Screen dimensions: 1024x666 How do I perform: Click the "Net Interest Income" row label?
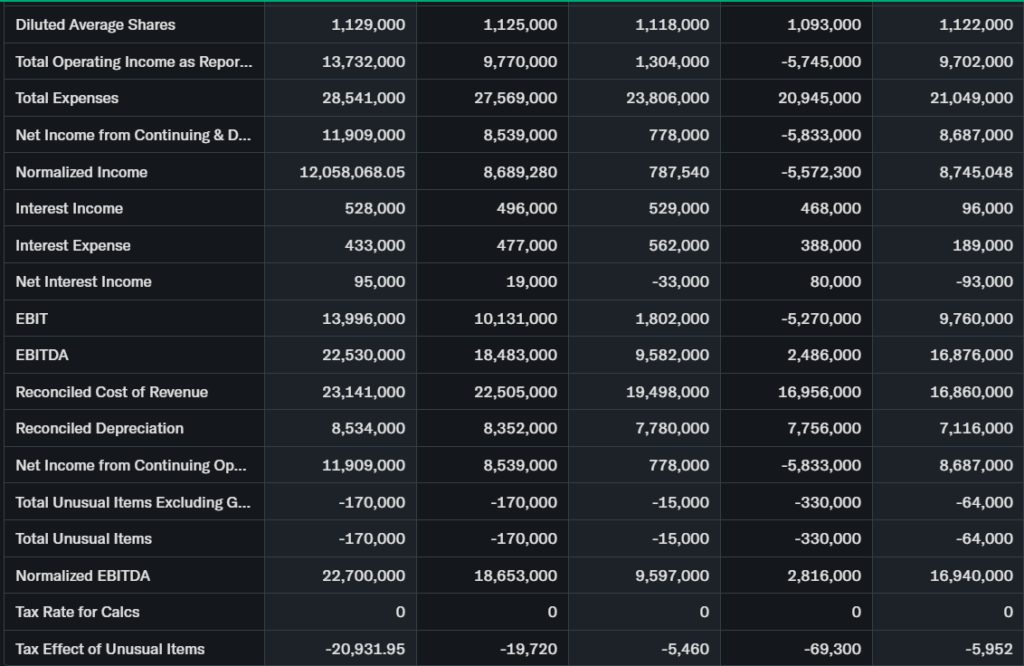[83, 282]
